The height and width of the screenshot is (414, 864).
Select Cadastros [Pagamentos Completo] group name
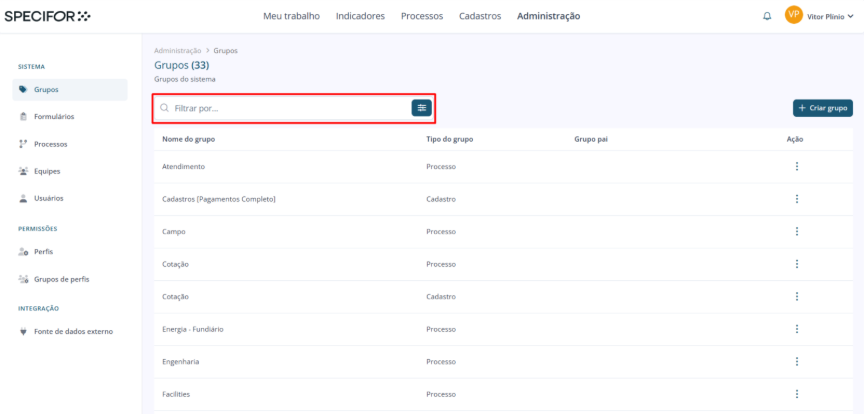219,199
